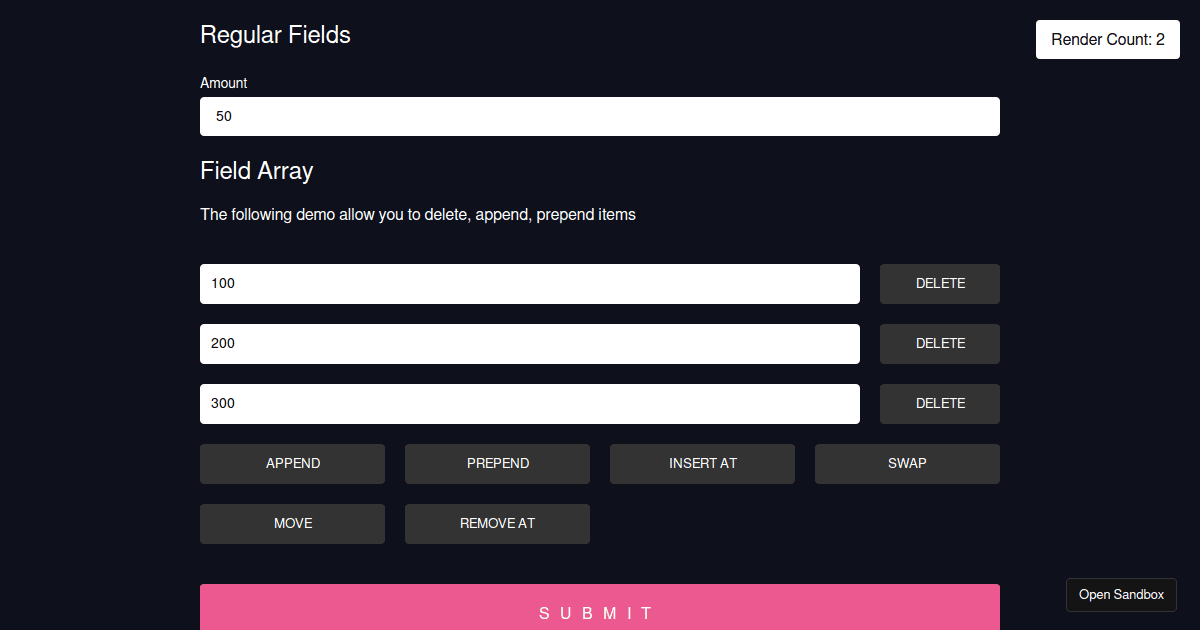Click the Swap button
The height and width of the screenshot is (630, 1200).
click(907, 464)
